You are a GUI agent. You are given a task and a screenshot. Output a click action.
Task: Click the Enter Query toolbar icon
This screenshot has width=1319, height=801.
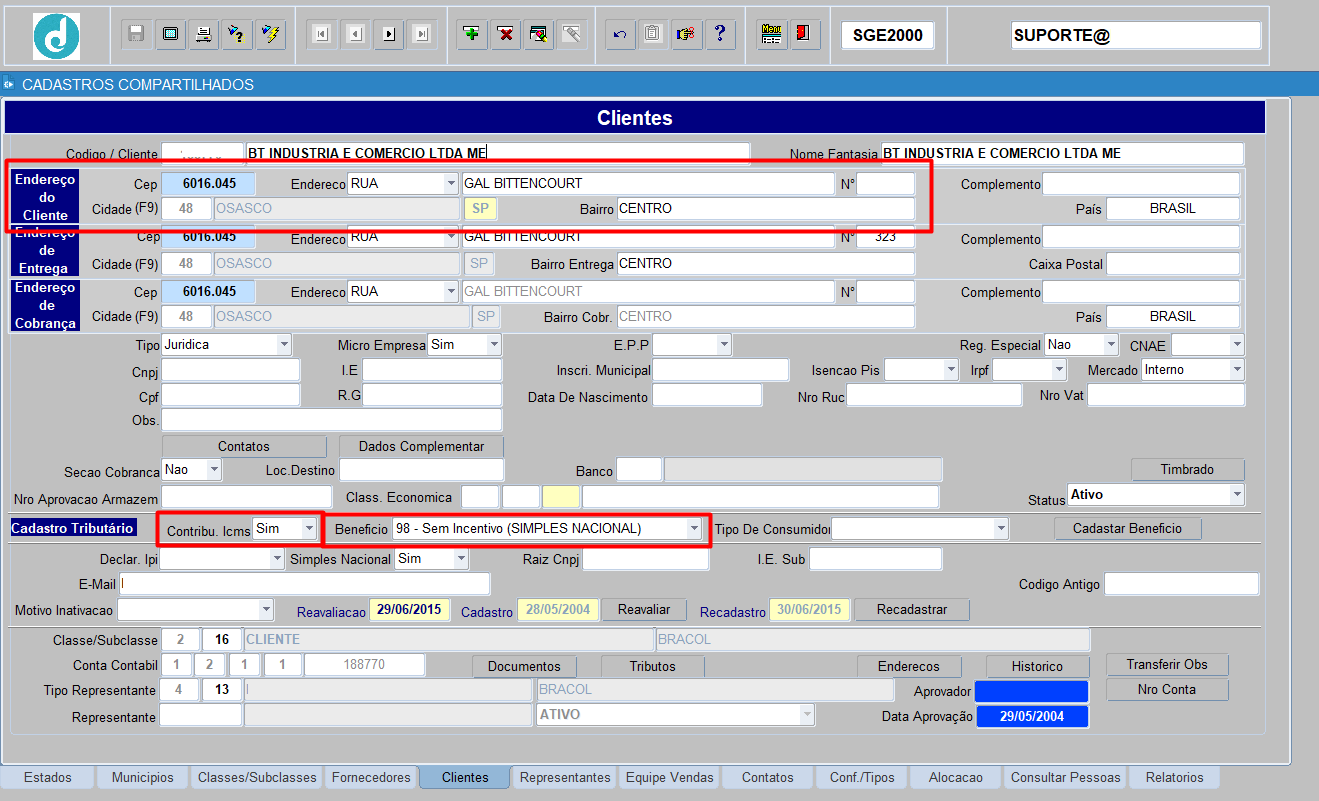click(x=236, y=34)
